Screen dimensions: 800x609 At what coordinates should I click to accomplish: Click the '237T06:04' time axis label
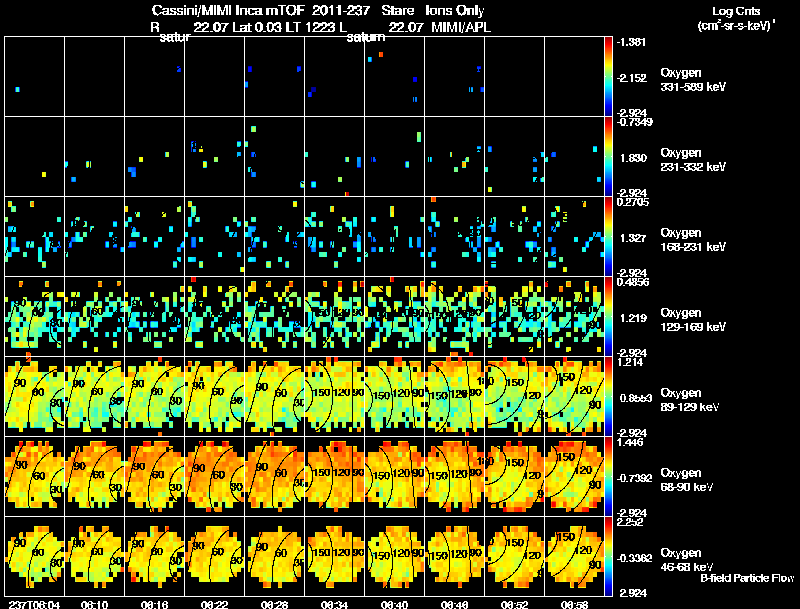(35, 604)
